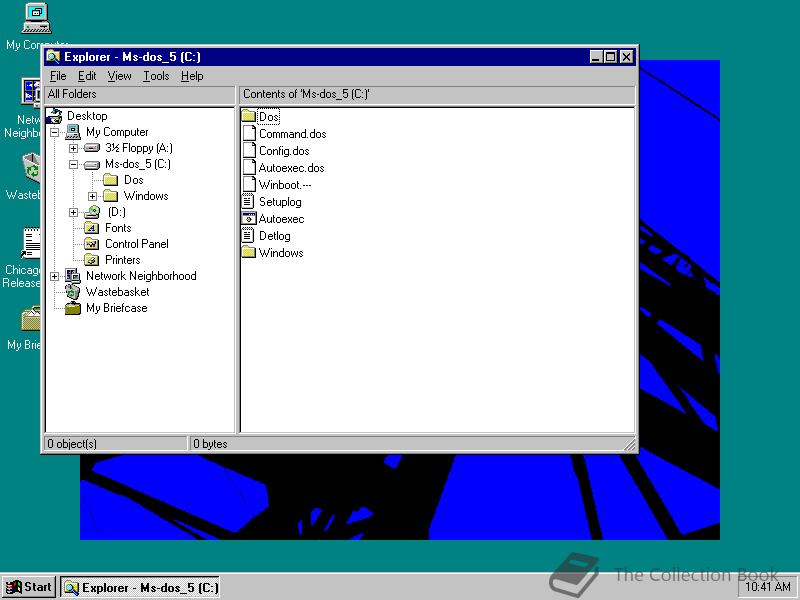Click the '0 object(s)' status bar entry
The height and width of the screenshot is (600, 800).
(115, 444)
